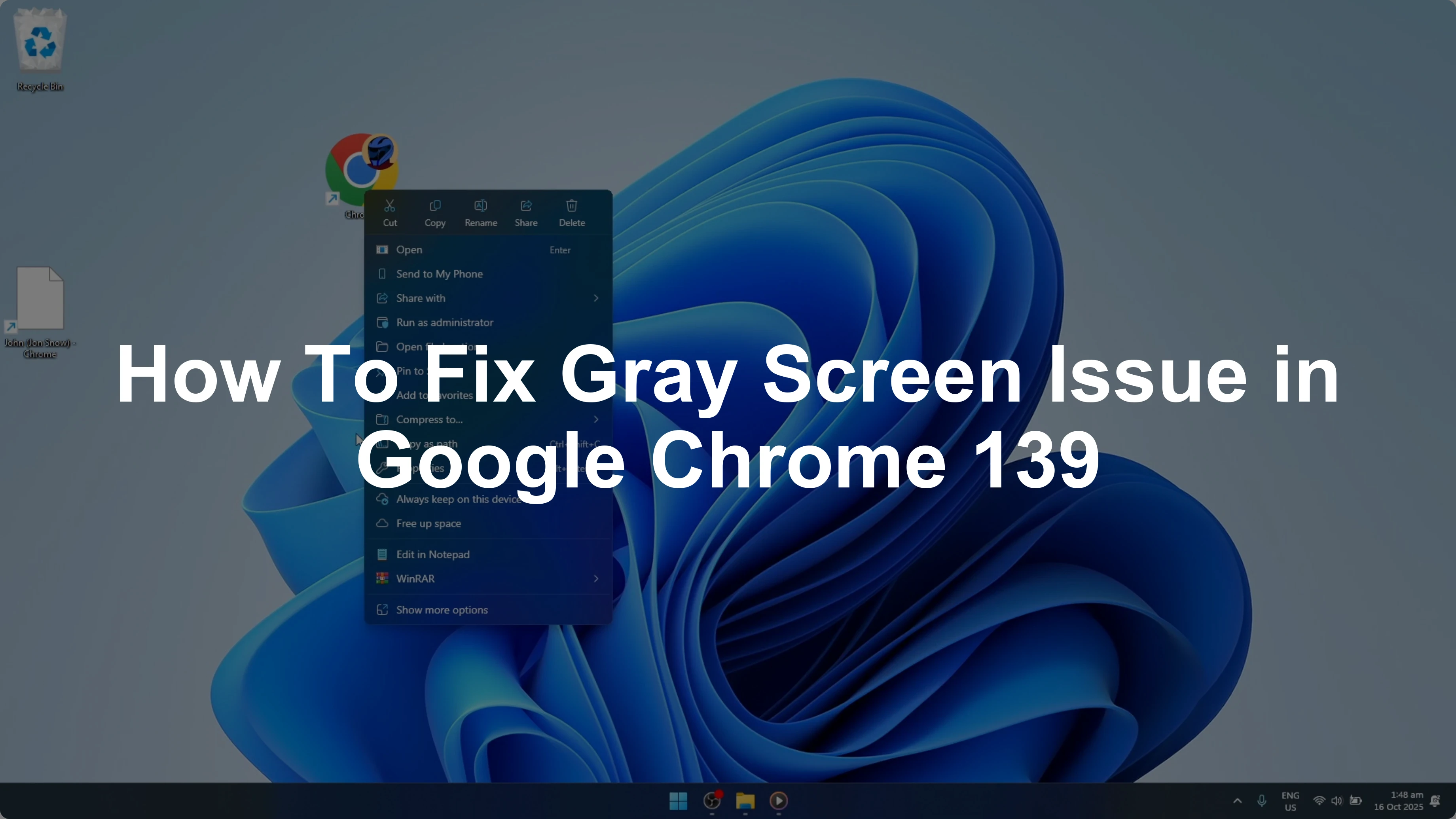Open the File Explorer taskbar icon

click(x=745, y=800)
